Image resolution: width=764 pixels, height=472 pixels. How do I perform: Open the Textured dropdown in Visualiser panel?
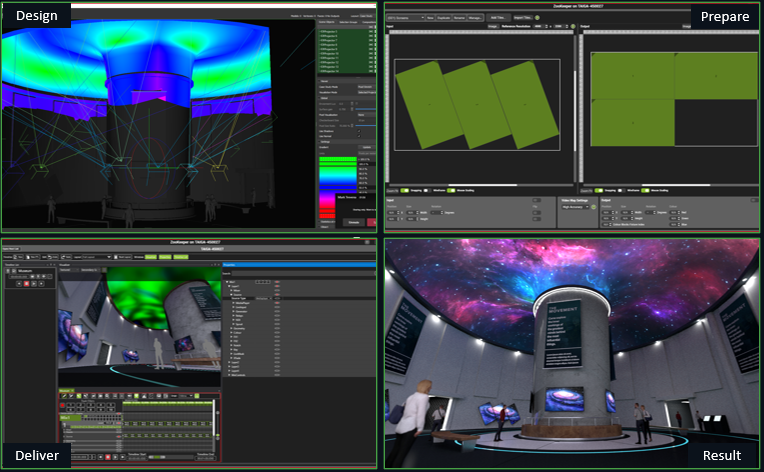pos(69,270)
